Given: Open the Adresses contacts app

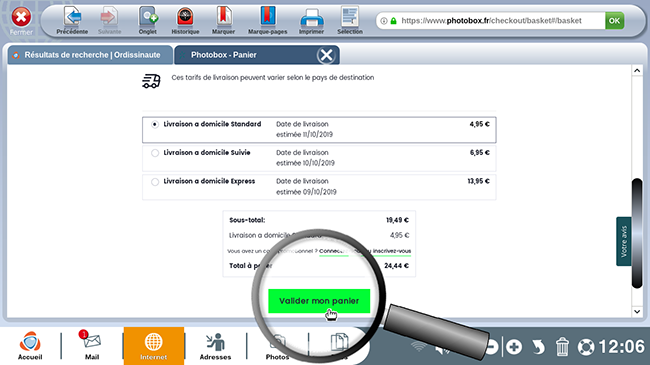Looking at the screenshot, I should coord(215,346).
